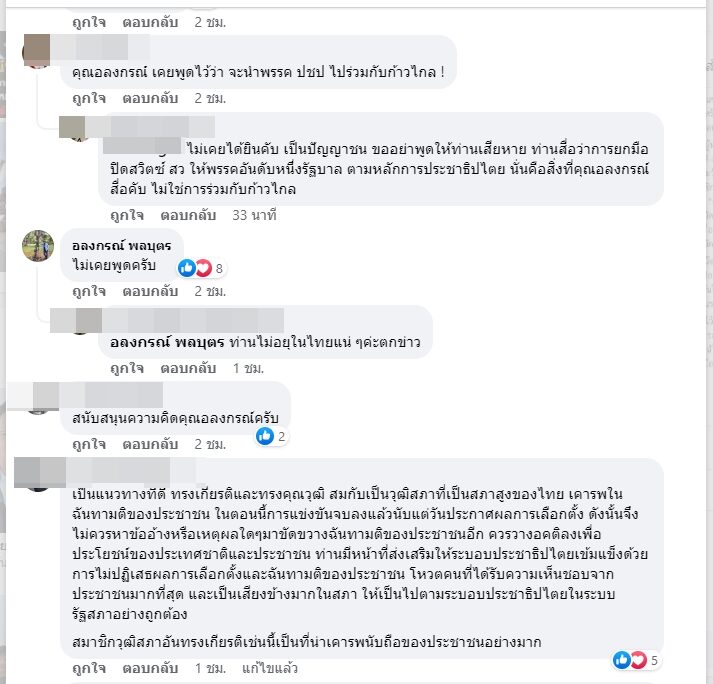
Task: Like the long comment edited 1 ชม. ago
Action: tap(89, 668)
